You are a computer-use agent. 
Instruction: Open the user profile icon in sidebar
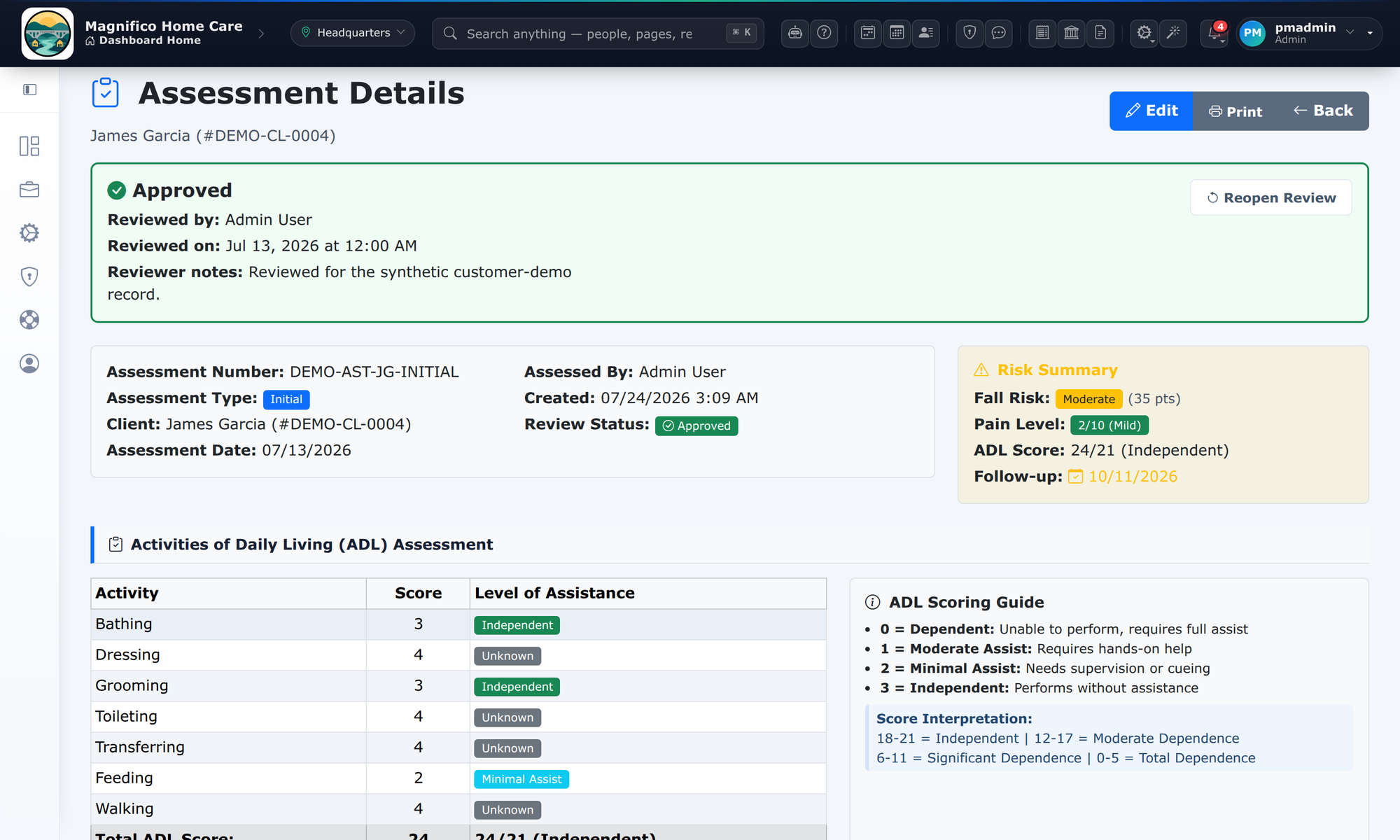tap(29, 363)
